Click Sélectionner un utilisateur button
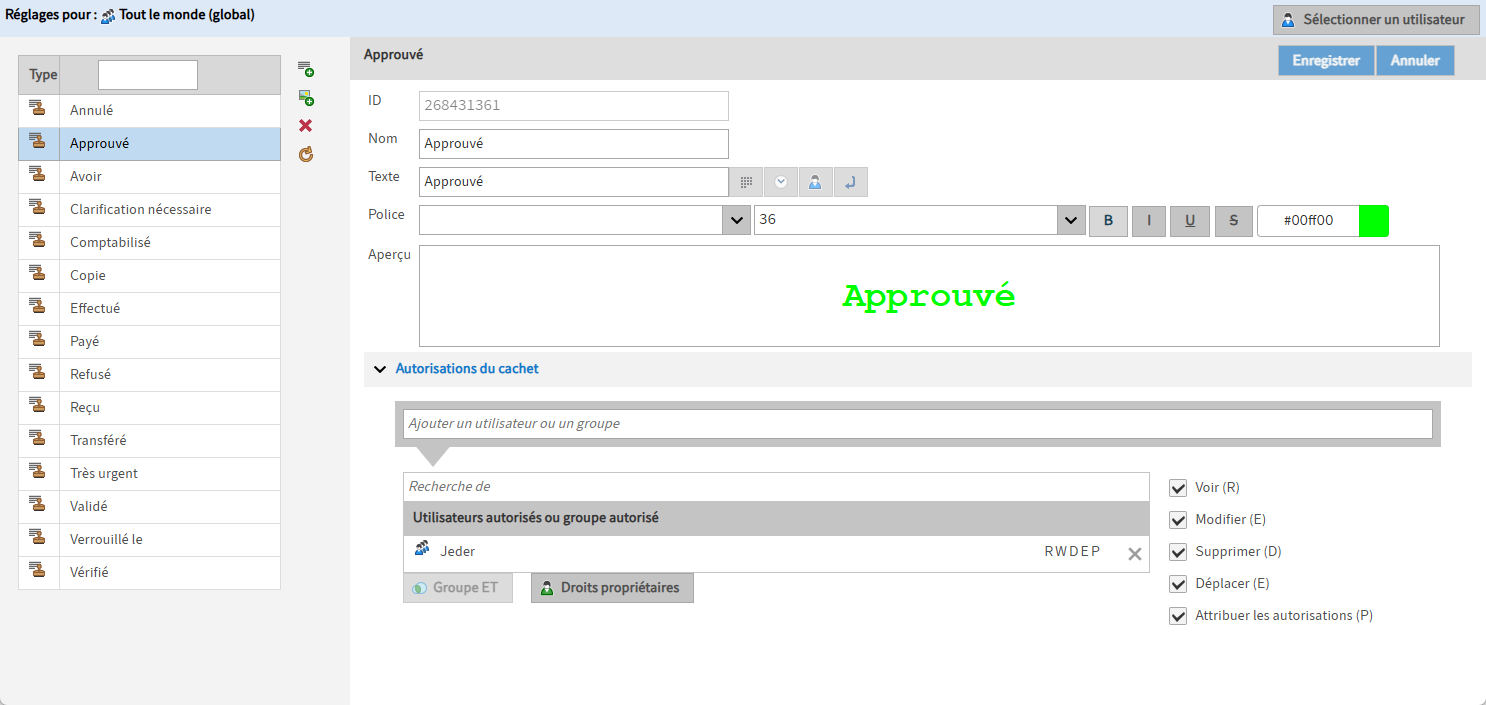 point(1375,20)
